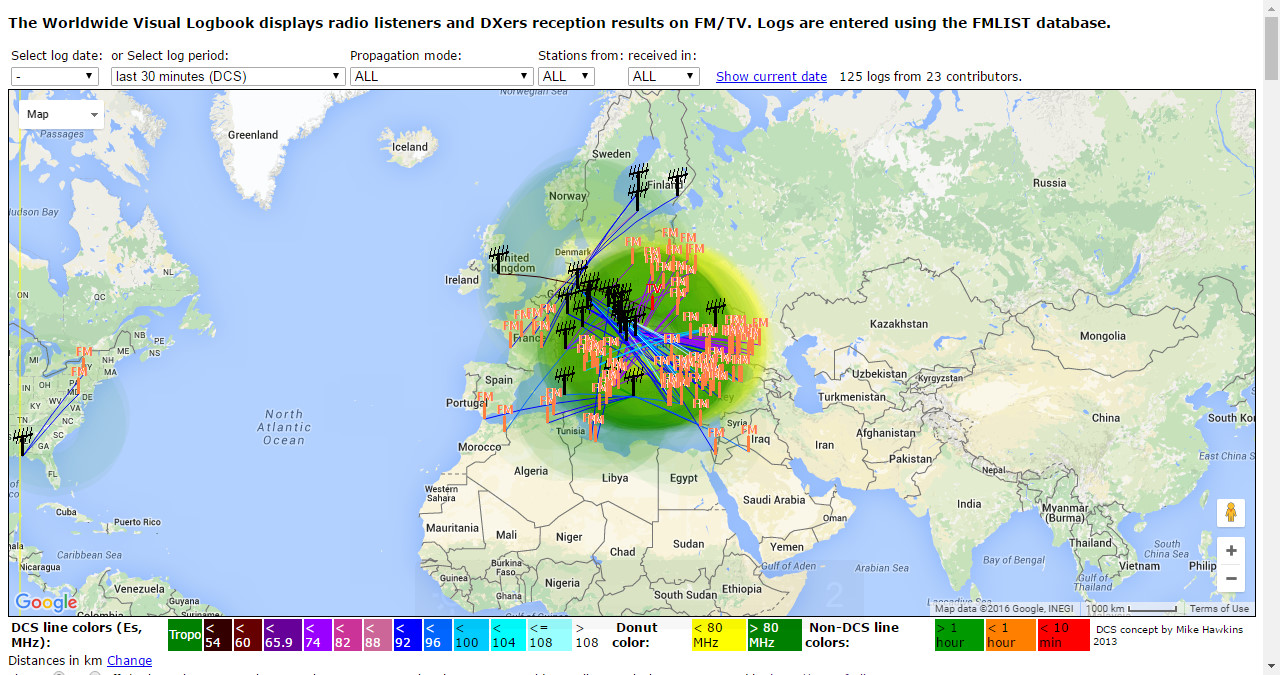This screenshot has height=675, width=1280.
Task: Open the log period dropdown showing last 30 minutes
Action: (228, 76)
